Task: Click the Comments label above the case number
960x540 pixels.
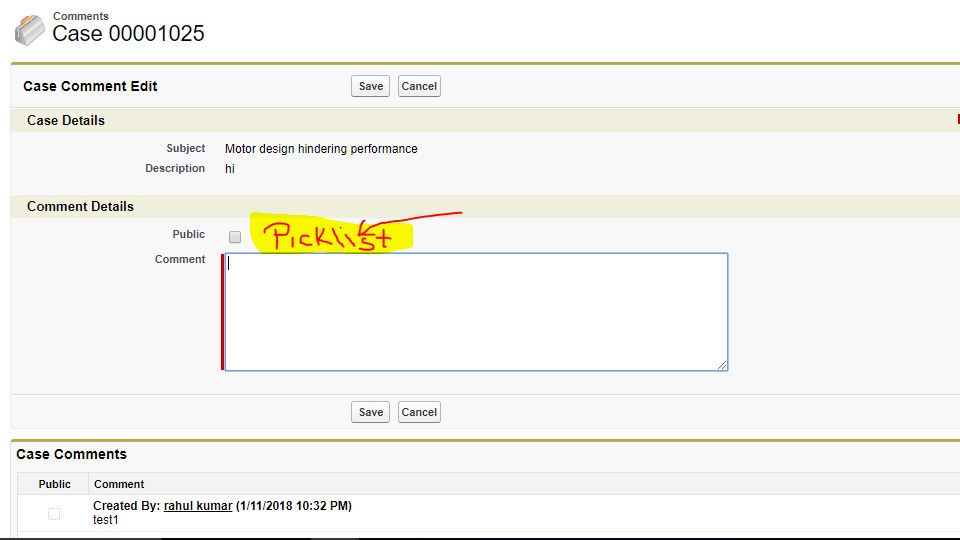Action: pos(80,16)
